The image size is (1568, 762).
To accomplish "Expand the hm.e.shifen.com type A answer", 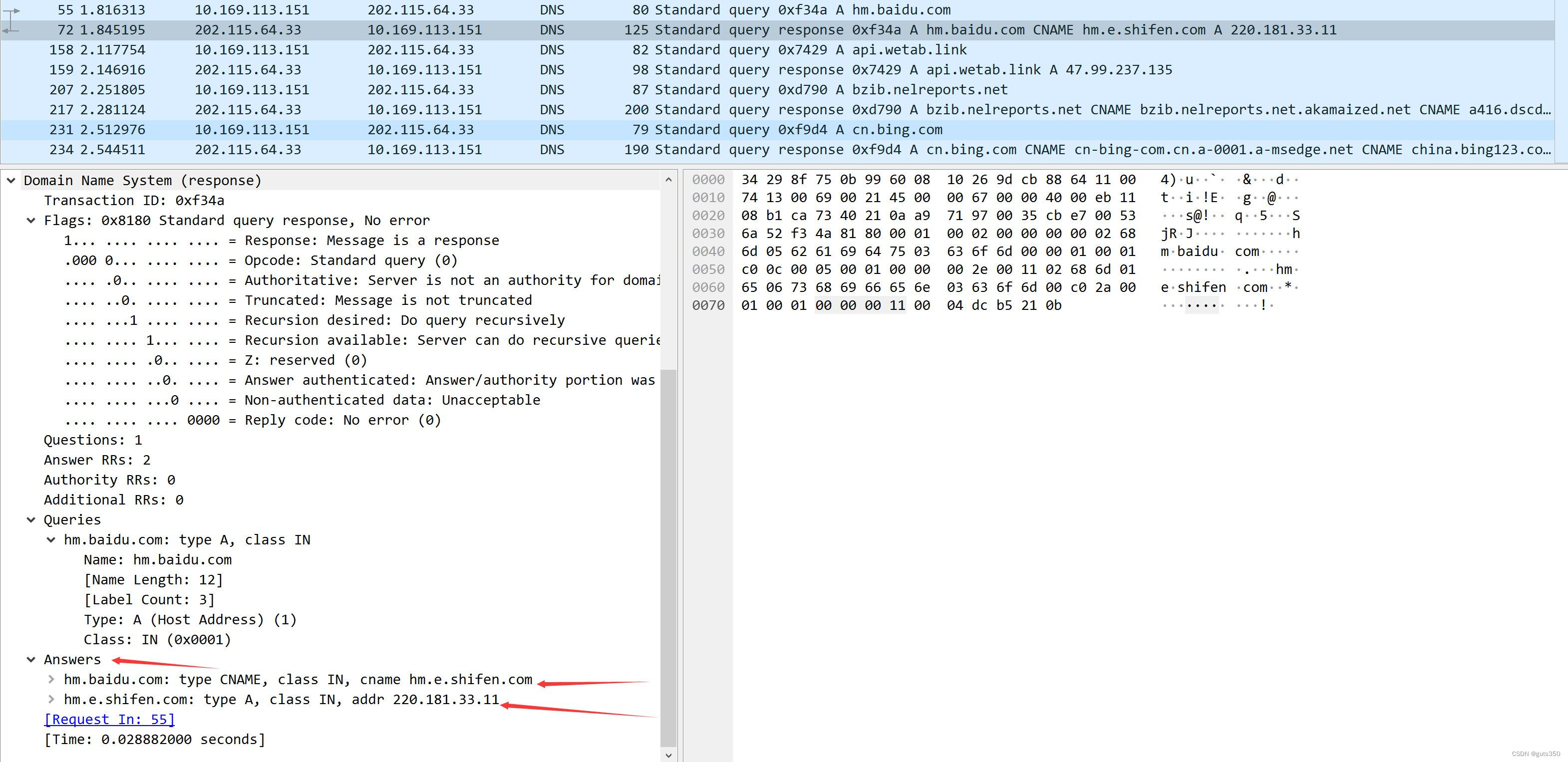I will click(51, 699).
